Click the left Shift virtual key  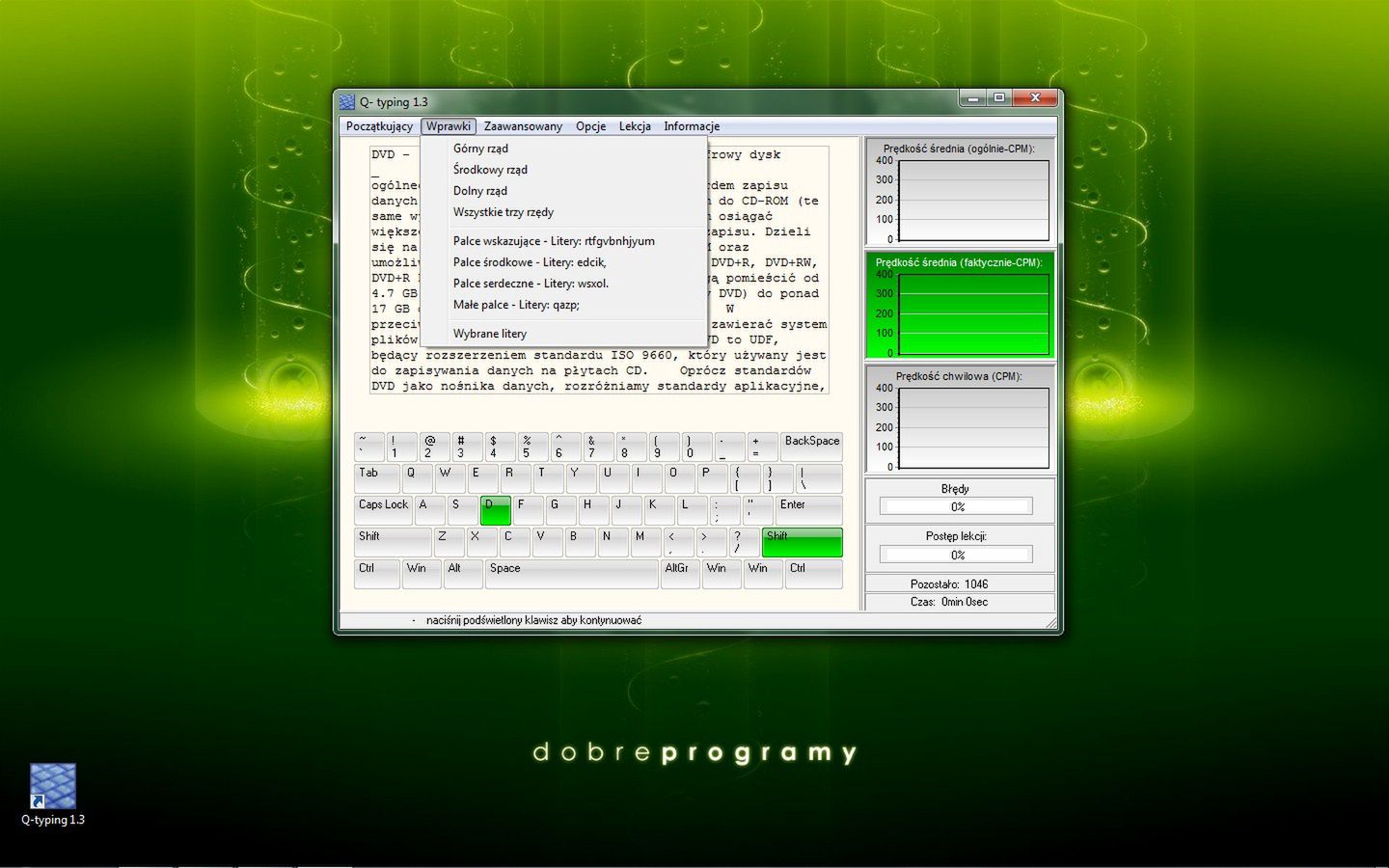[x=393, y=542]
